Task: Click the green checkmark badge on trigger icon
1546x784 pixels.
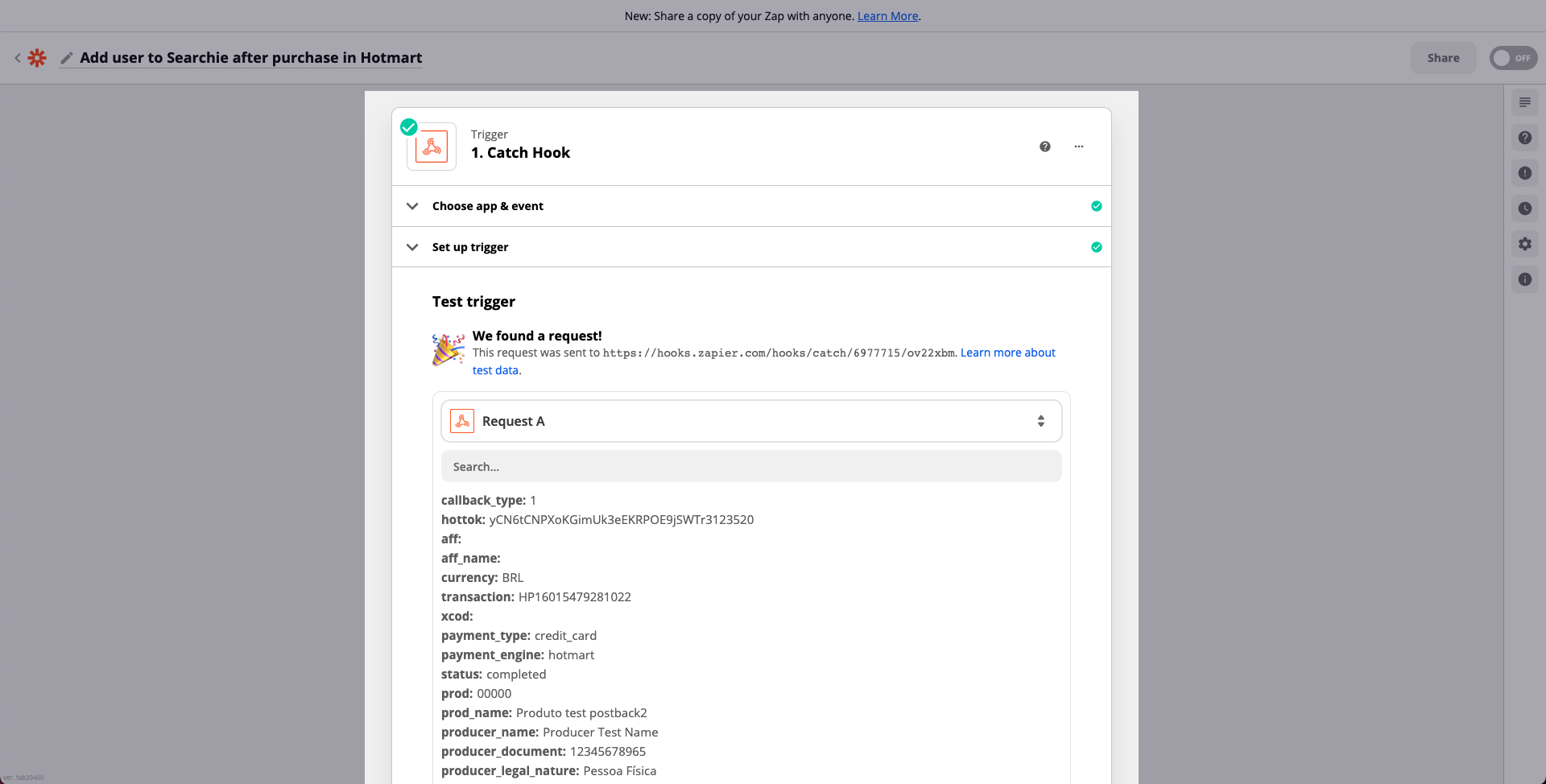Action: (x=409, y=127)
